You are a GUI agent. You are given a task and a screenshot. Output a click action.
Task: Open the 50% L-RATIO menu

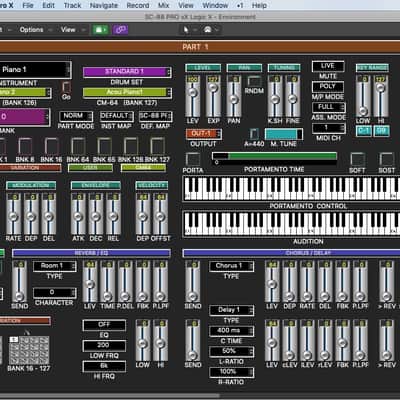[x=231, y=351]
